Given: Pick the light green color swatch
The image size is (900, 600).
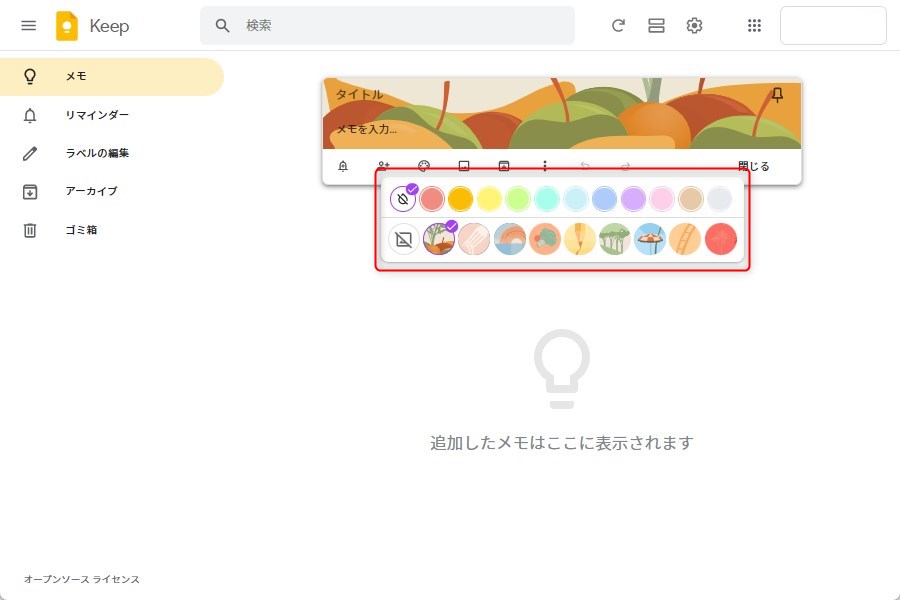Looking at the screenshot, I should tap(518, 199).
